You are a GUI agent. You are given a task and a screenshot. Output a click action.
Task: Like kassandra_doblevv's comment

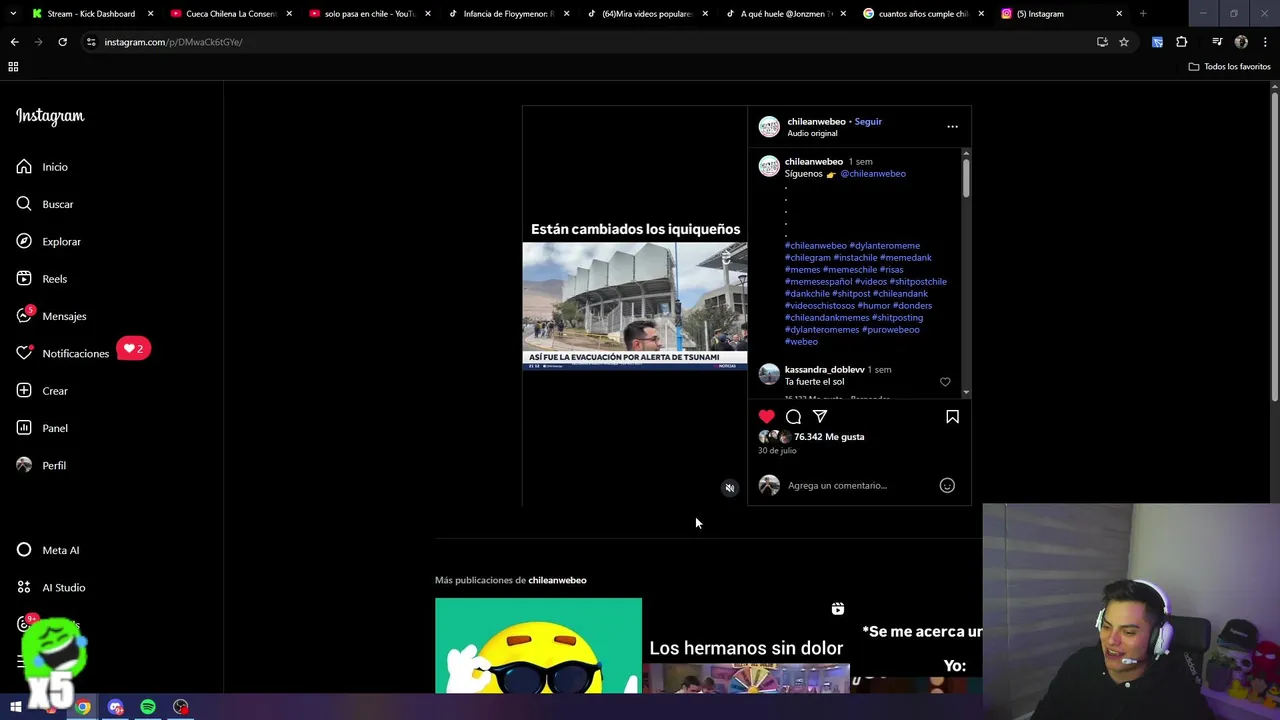[x=945, y=382]
